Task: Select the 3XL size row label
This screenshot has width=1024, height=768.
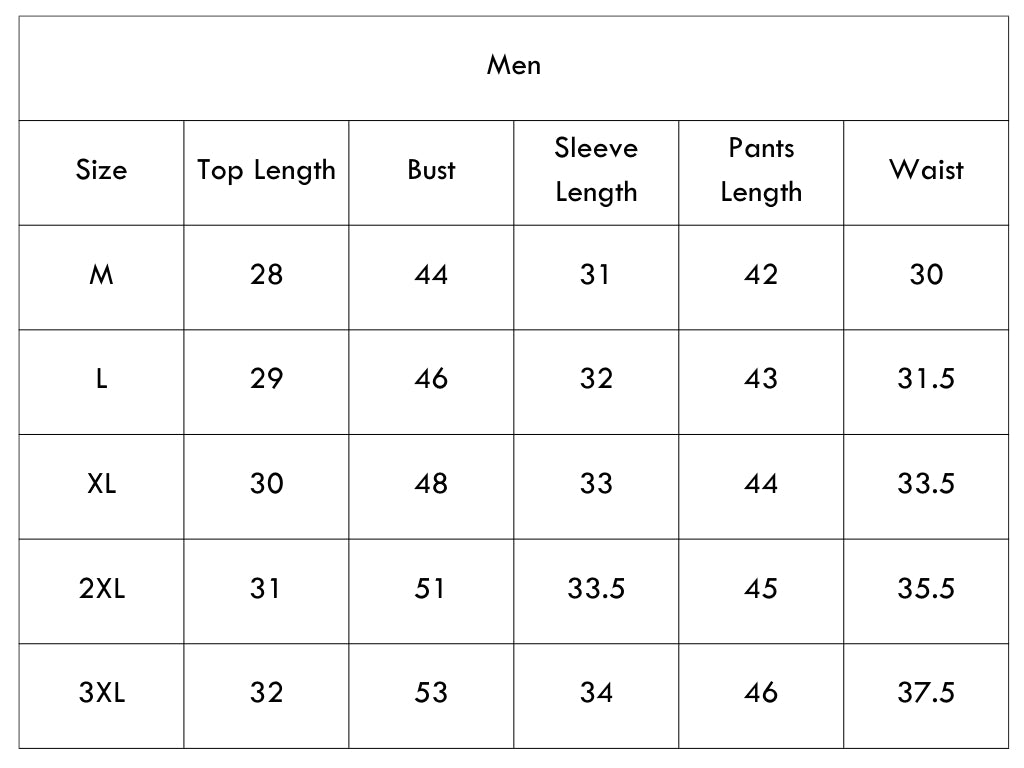Action: coord(101,693)
